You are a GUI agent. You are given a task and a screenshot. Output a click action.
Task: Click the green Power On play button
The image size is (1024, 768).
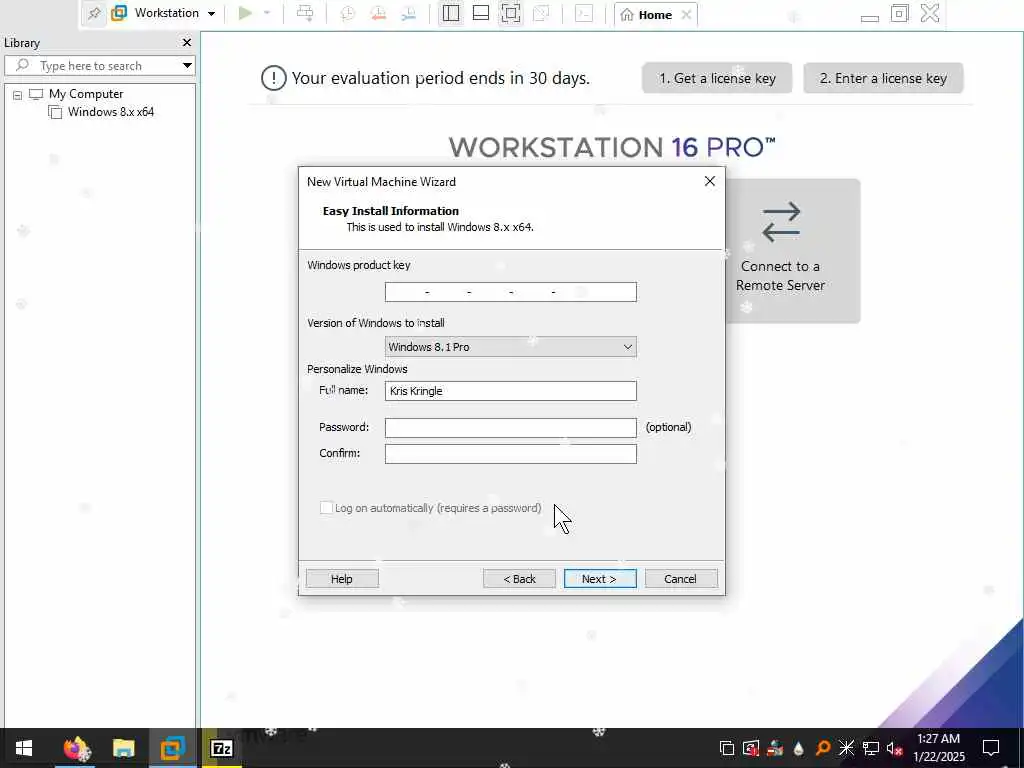[245, 13]
